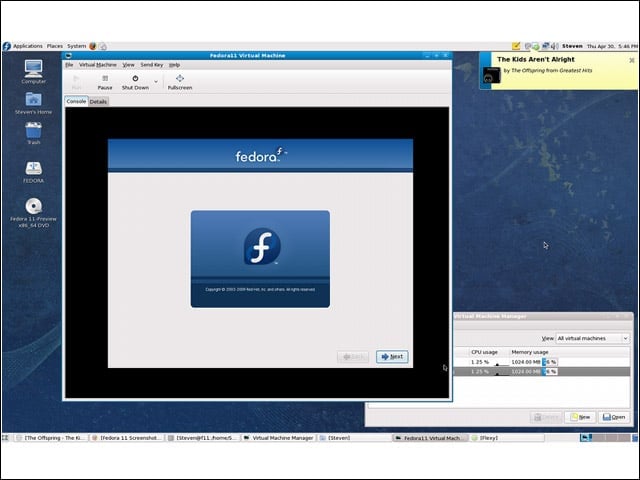The image size is (640, 480).
Task: Click the green update tray icon
Action: pos(536,46)
